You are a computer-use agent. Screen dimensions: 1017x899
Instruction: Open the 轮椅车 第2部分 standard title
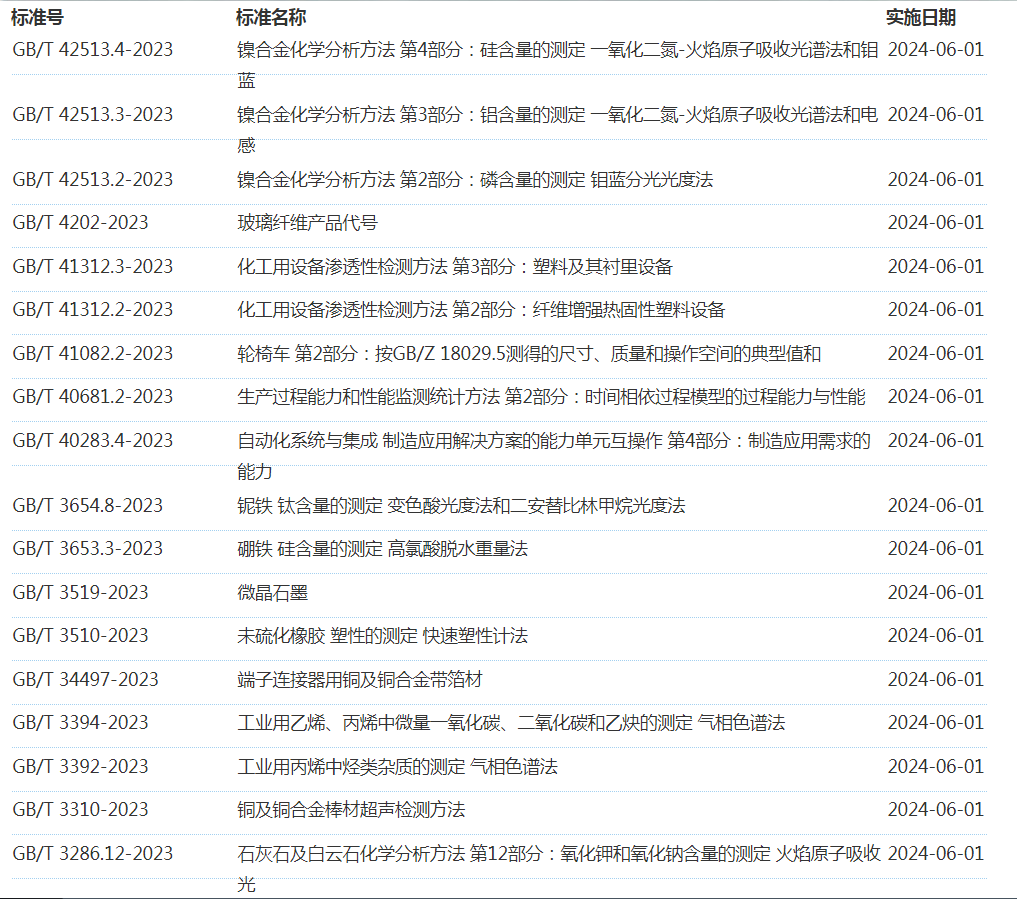point(529,354)
